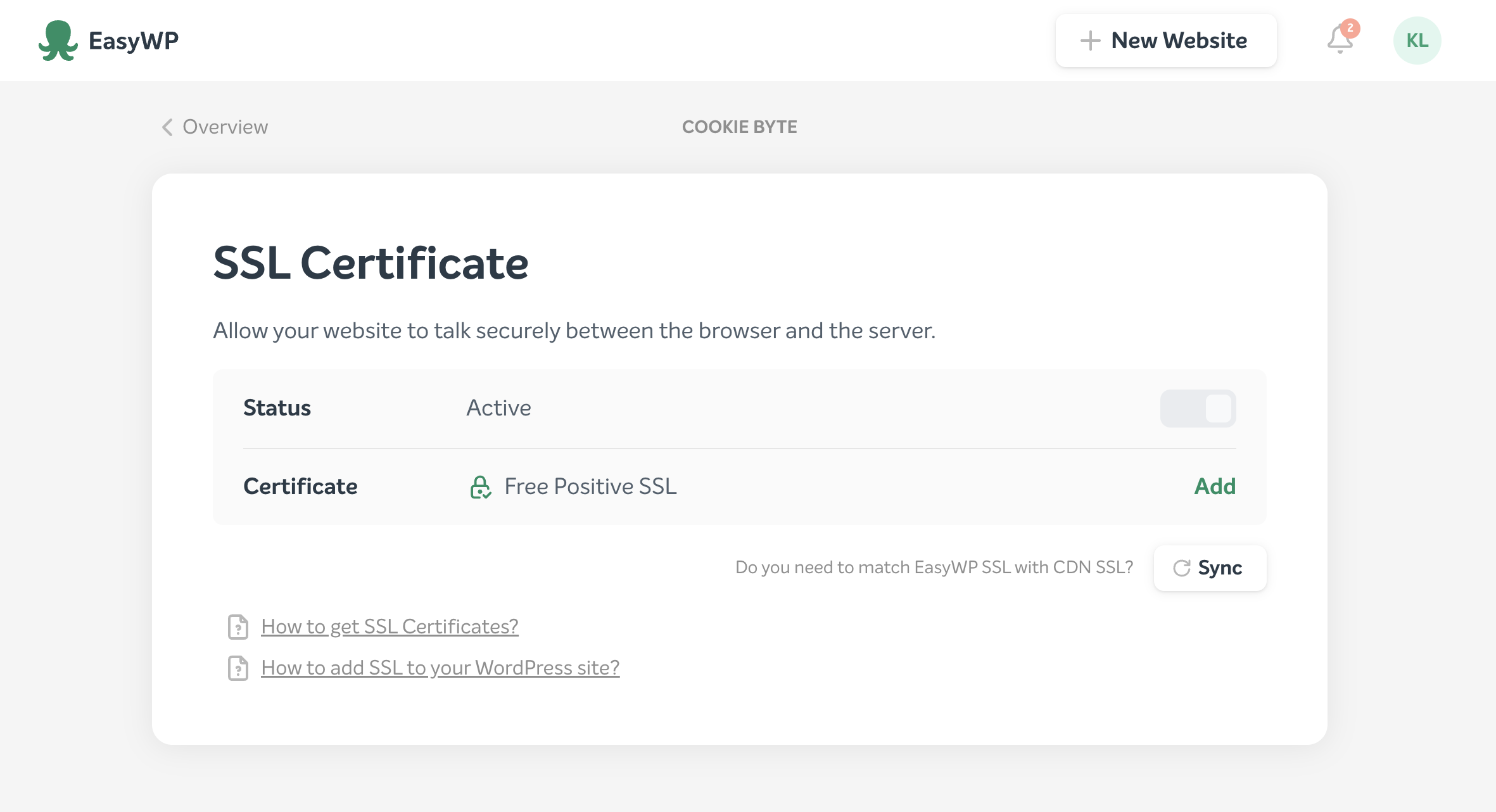1496x812 pixels.
Task: Click the plus icon in New Website
Action: tap(1090, 41)
